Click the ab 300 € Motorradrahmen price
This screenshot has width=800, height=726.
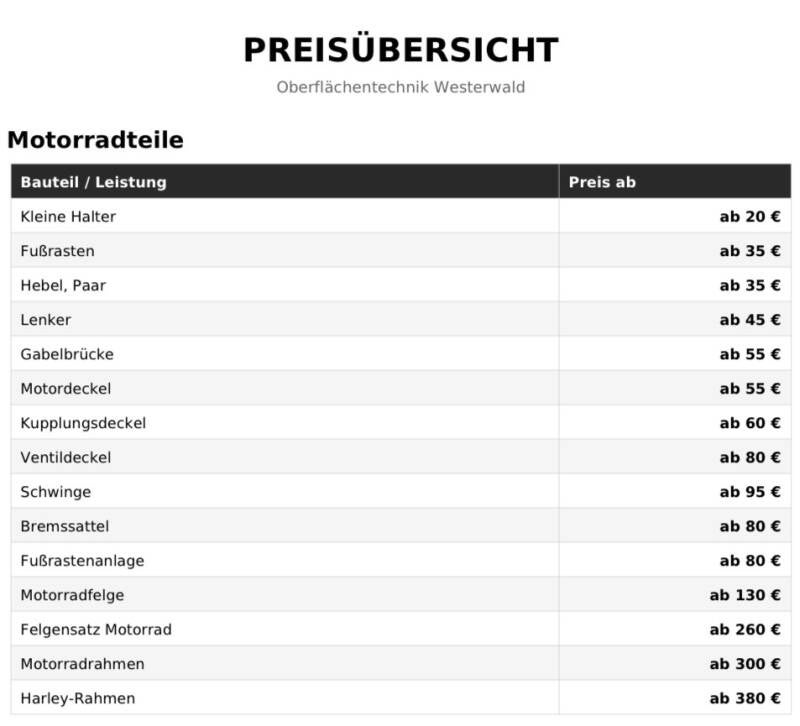[745, 664]
